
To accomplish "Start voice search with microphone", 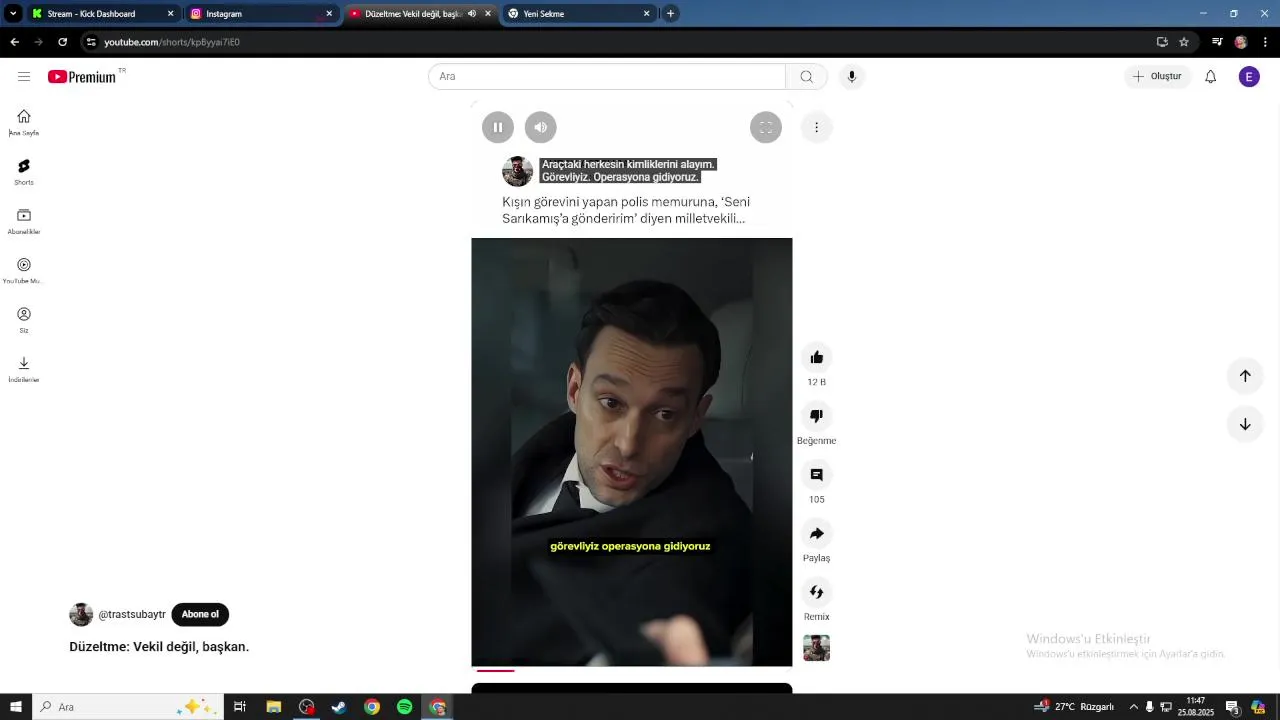I will 852,77.
